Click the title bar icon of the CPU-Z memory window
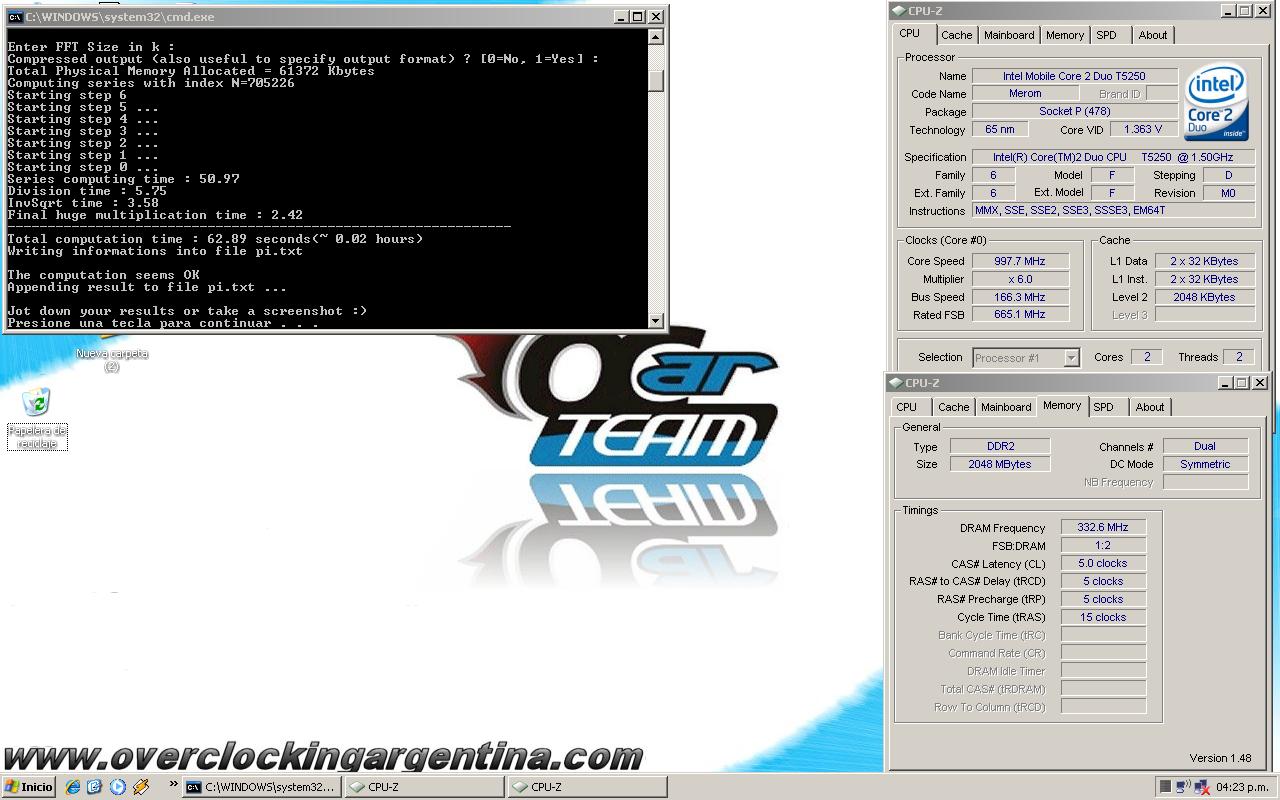The width and height of the screenshot is (1280, 800). (x=894, y=383)
